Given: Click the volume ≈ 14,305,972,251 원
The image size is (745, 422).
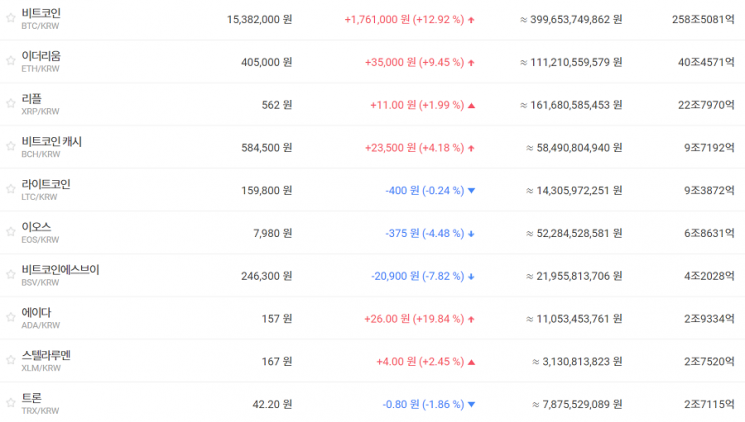Looking at the screenshot, I should pos(574,191).
